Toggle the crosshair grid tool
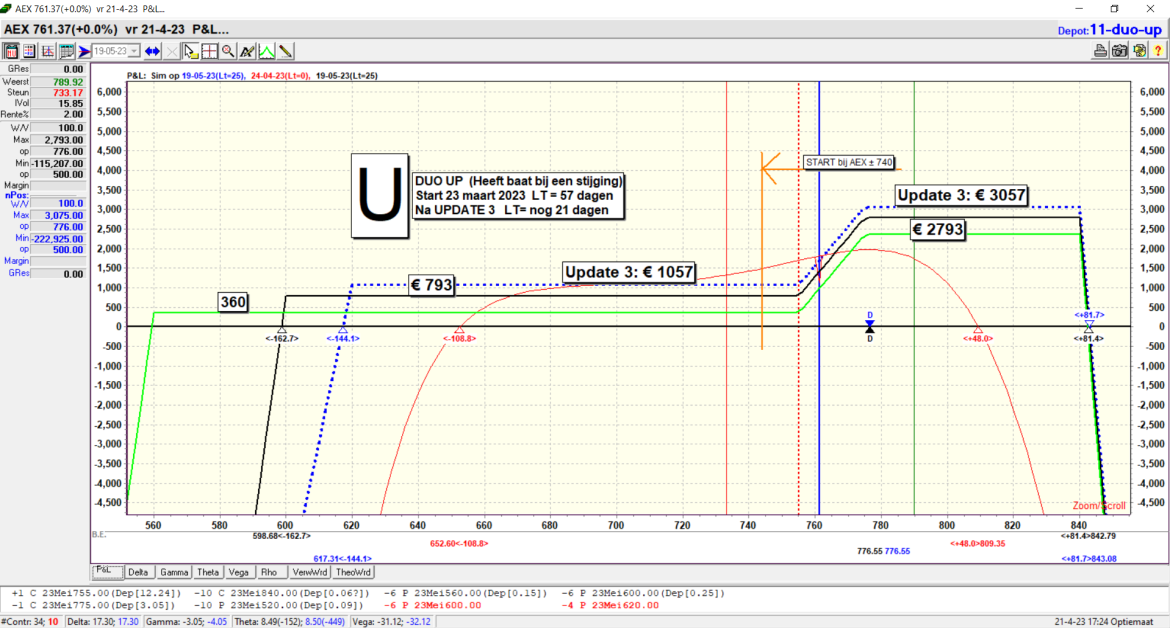This screenshot has height=628, width=1170. click(x=210, y=51)
